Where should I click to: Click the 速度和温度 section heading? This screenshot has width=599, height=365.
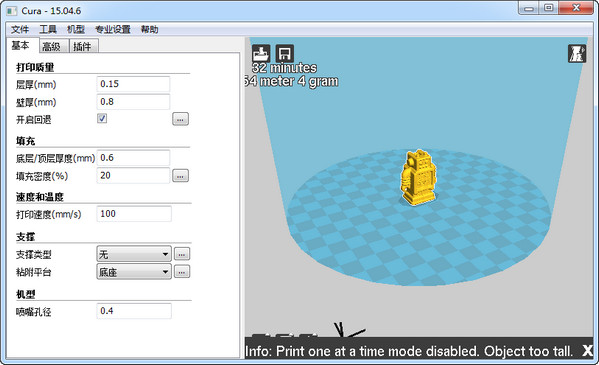(x=39, y=197)
